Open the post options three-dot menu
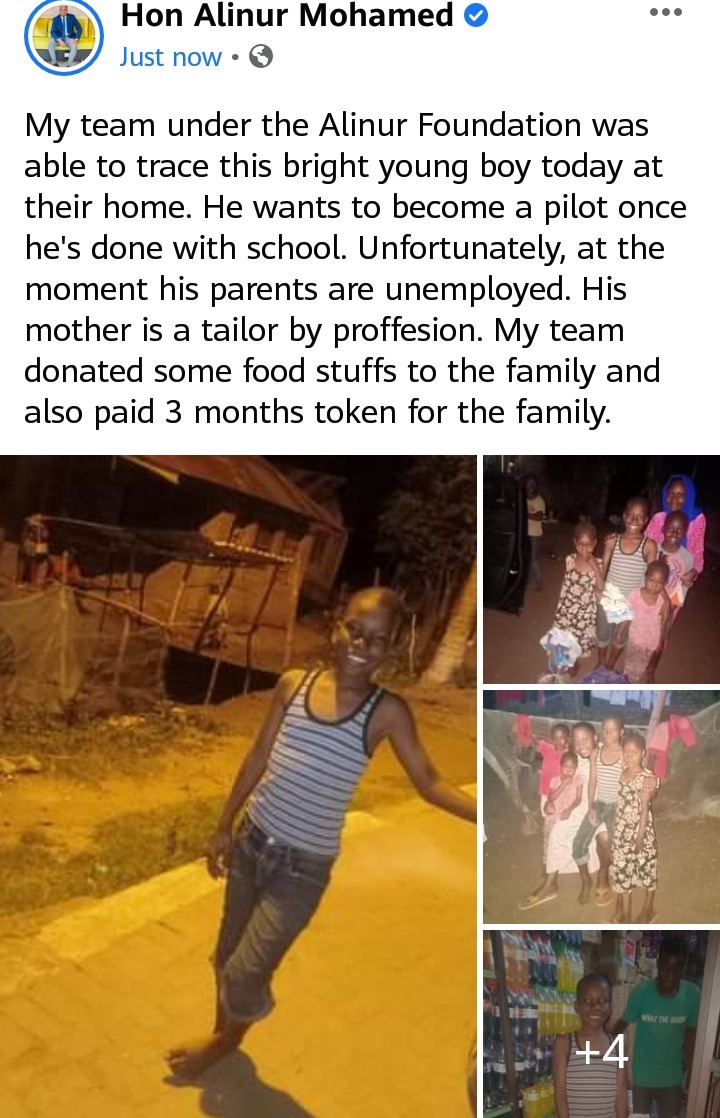This screenshot has height=1118, width=720. [x=666, y=12]
